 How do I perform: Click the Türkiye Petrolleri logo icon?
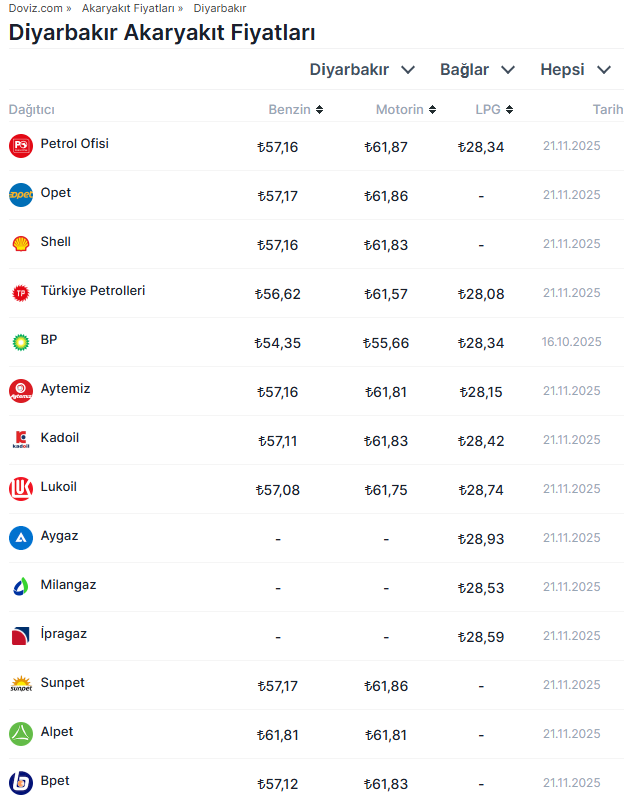coord(20,292)
